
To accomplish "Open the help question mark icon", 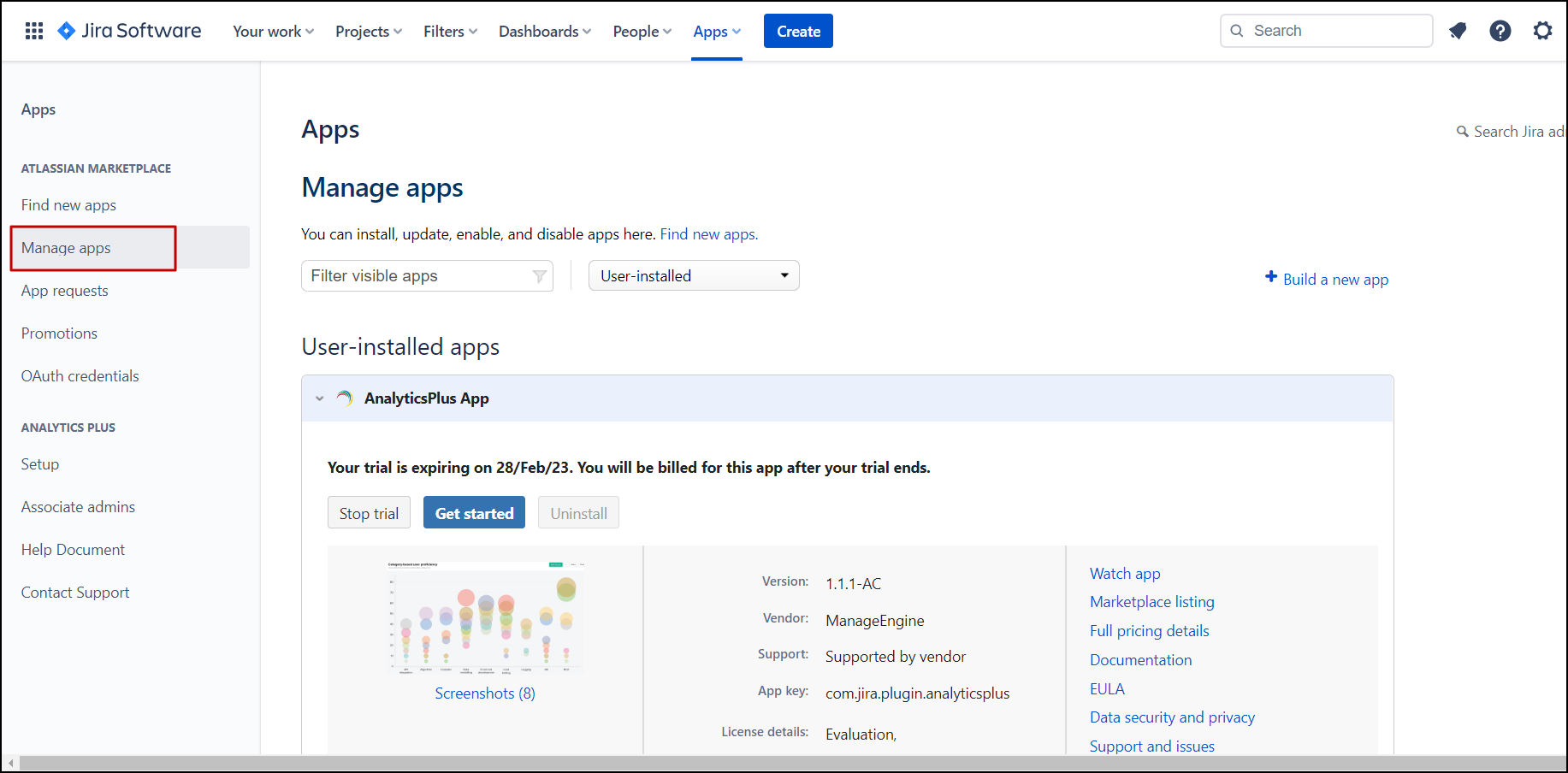I will click(x=1500, y=32).
